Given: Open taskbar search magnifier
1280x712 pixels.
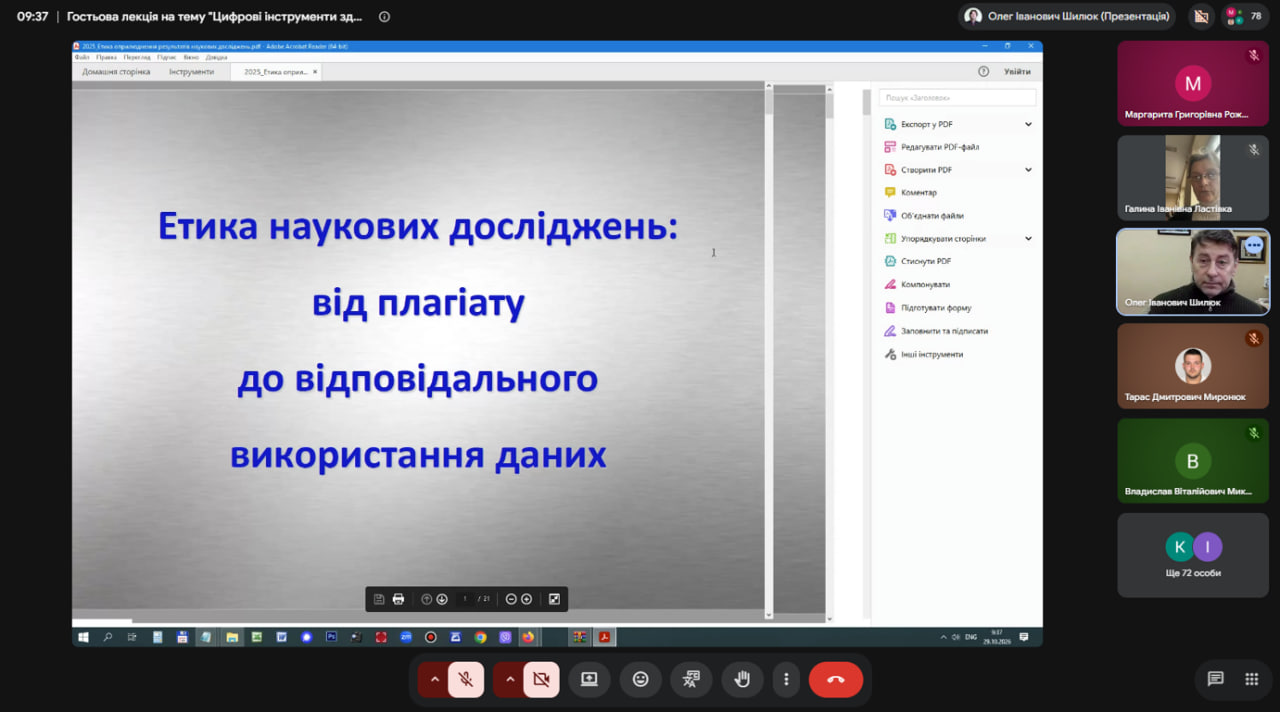Looking at the screenshot, I should [x=108, y=637].
